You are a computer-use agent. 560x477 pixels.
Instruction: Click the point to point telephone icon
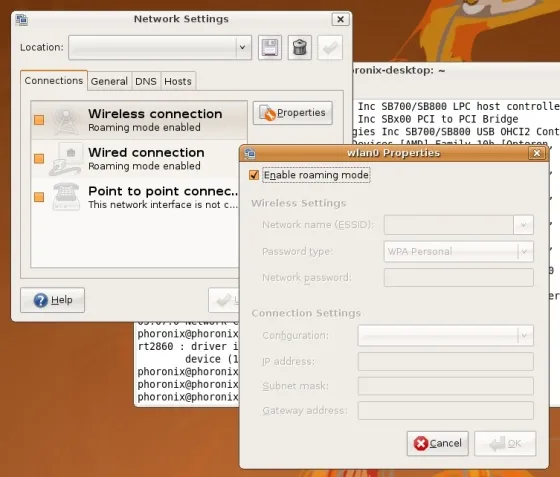click(66, 196)
